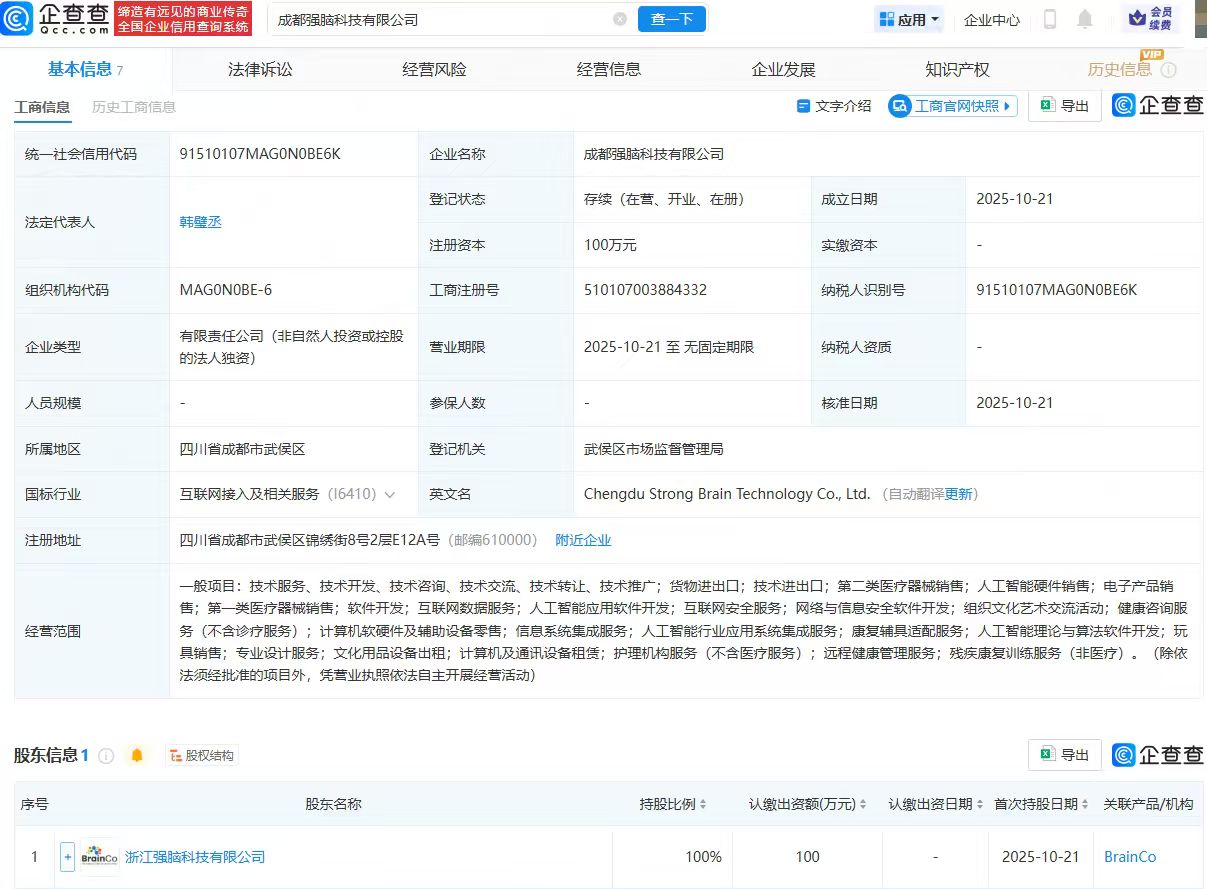Open the mobile phone icon in header
The image size is (1207, 889).
click(1050, 19)
